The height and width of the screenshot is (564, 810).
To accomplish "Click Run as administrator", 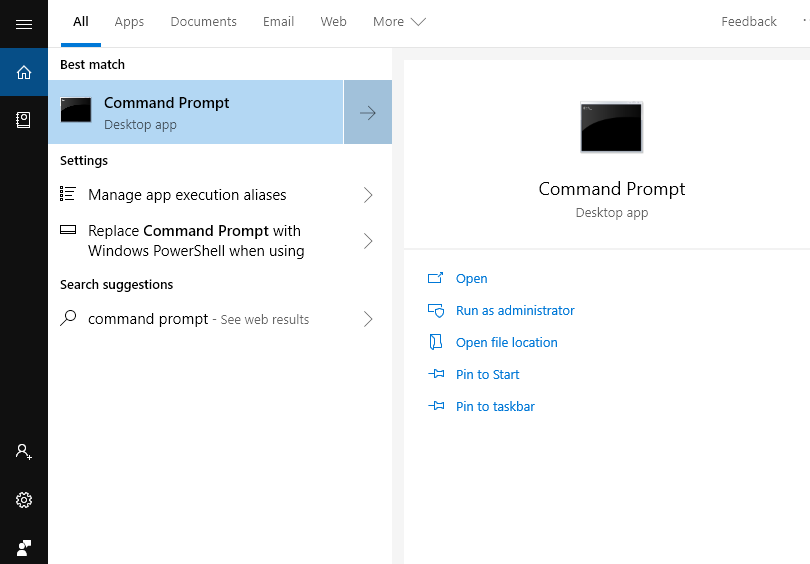I will 515,311.
